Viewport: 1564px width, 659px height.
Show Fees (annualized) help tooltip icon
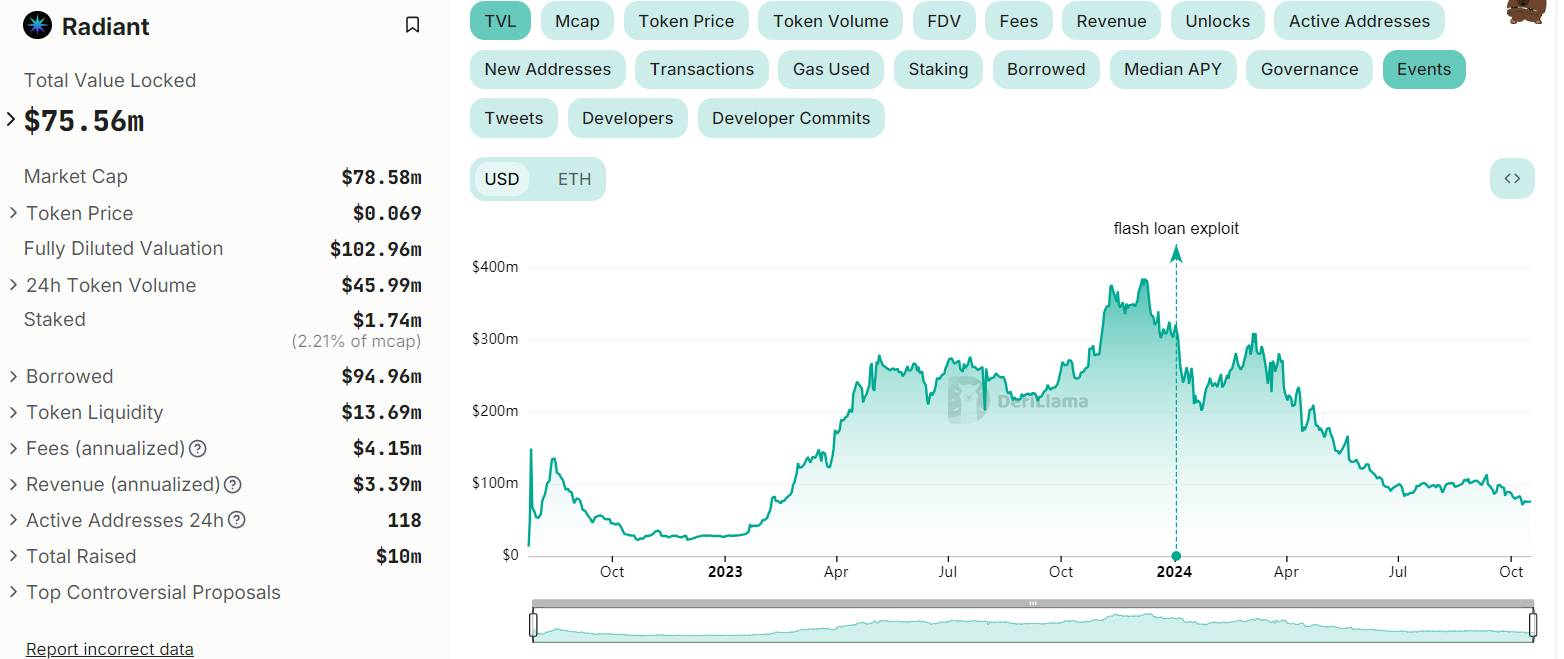(x=198, y=449)
